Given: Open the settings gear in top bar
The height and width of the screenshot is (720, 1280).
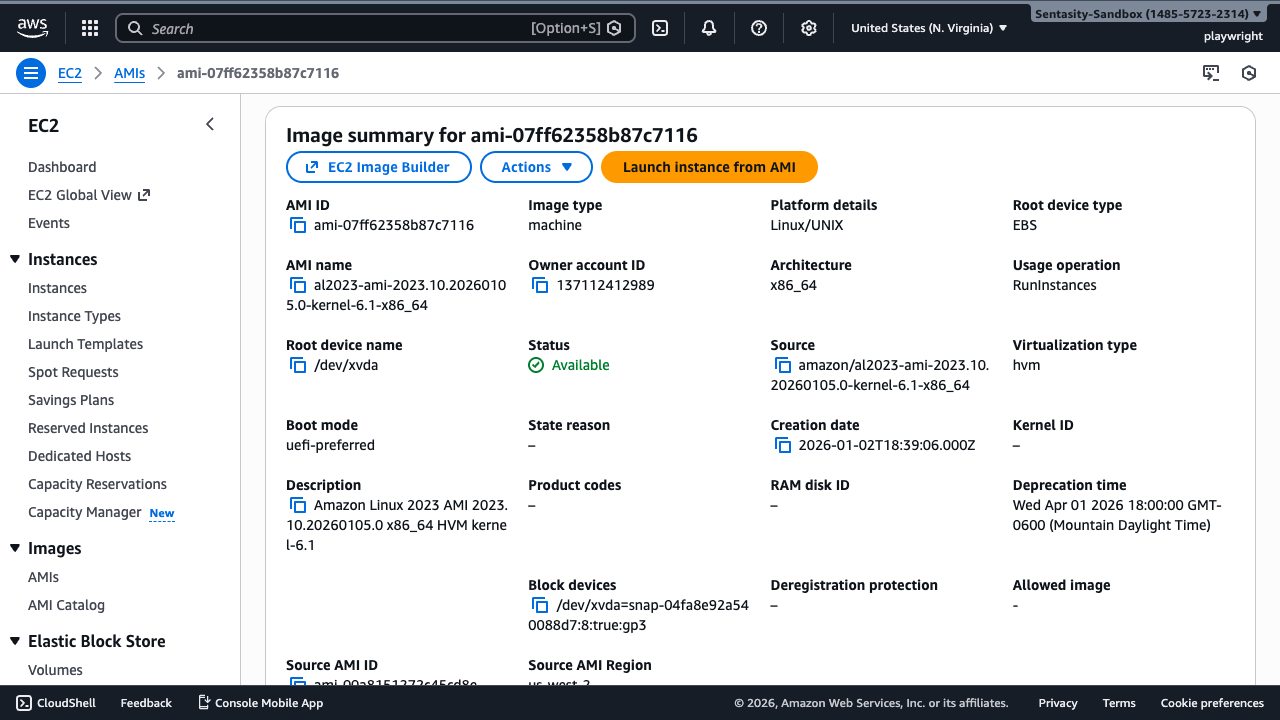Looking at the screenshot, I should pos(809,28).
